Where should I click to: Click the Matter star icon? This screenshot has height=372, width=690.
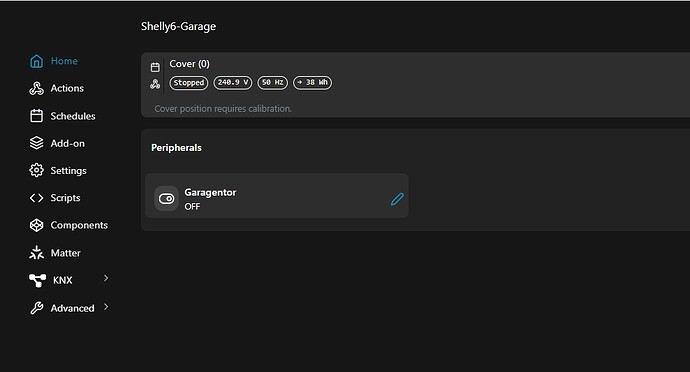(x=37, y=253)
